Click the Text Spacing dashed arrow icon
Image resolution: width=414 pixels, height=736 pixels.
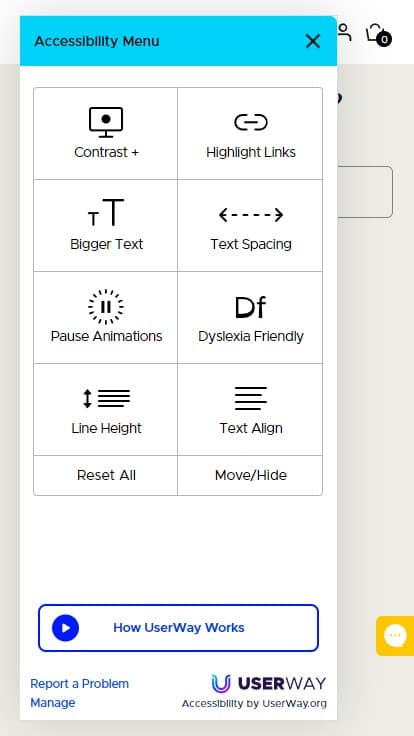coord(251,215)
